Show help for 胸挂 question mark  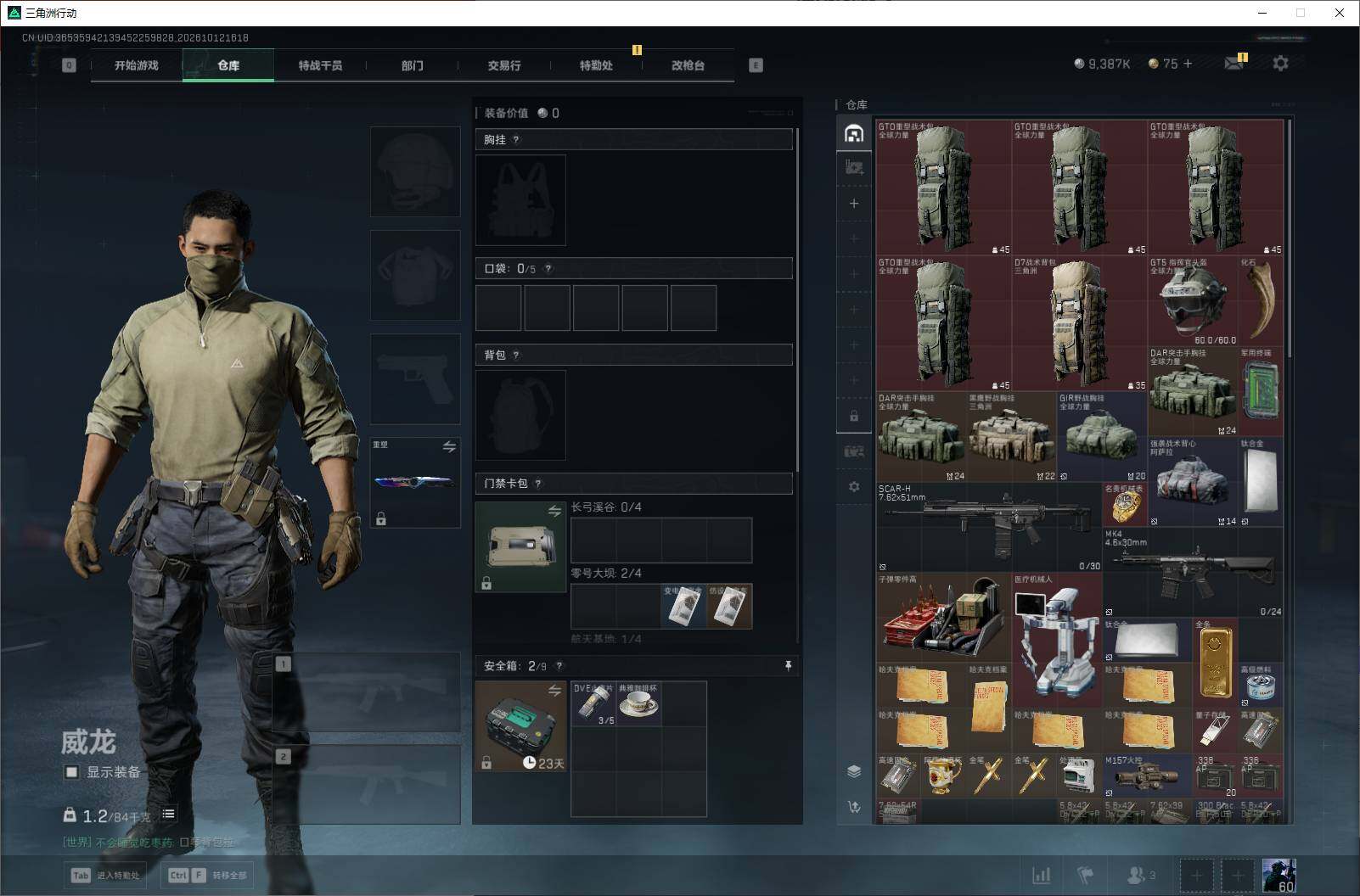pos(516,140)
